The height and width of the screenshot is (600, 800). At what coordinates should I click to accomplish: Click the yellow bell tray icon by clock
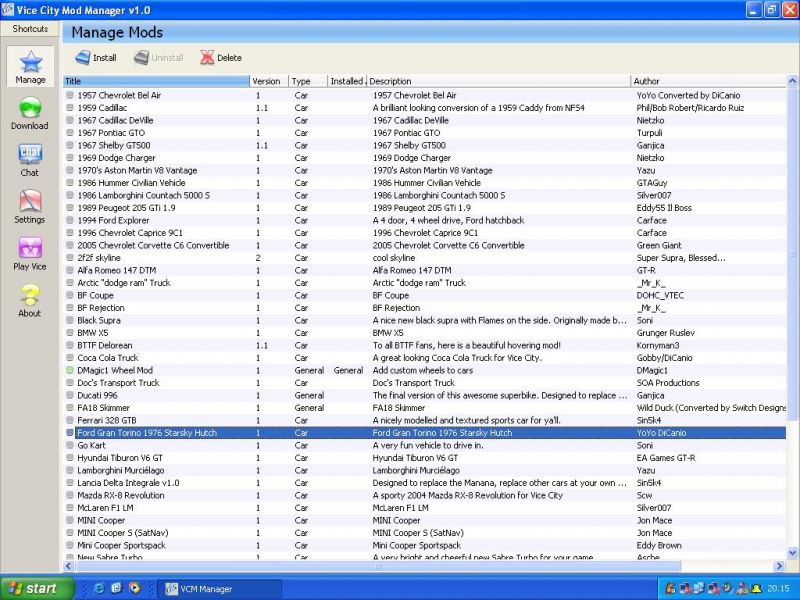(x=755, y=589)
